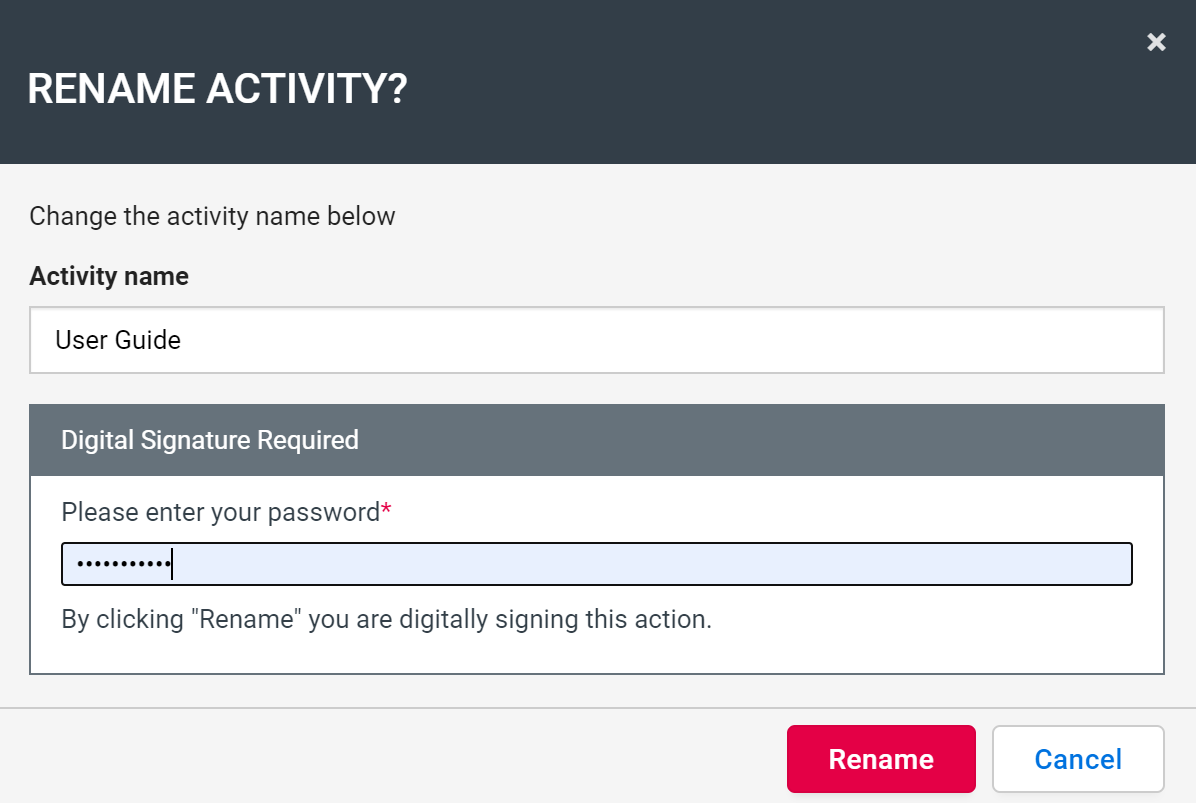Click the red required asterisk
1196x803 pixels.
tap(386, 511)
